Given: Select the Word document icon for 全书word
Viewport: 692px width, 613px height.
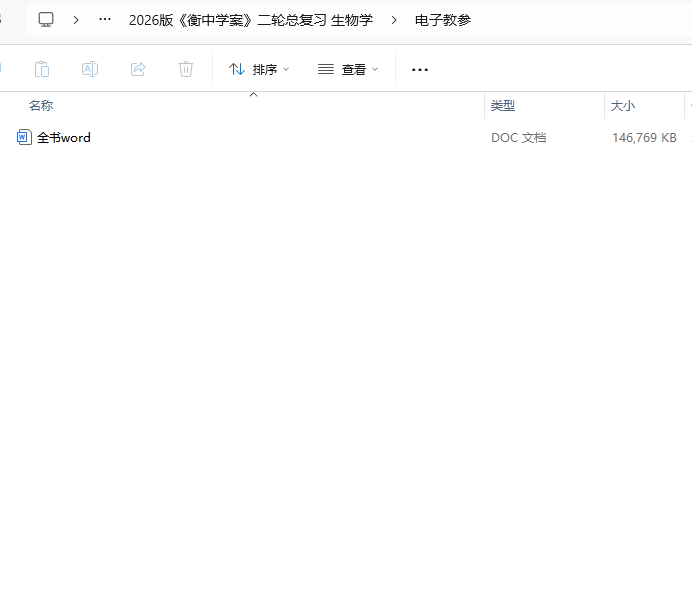Looking at the screenshot, I should pos(25,137).
